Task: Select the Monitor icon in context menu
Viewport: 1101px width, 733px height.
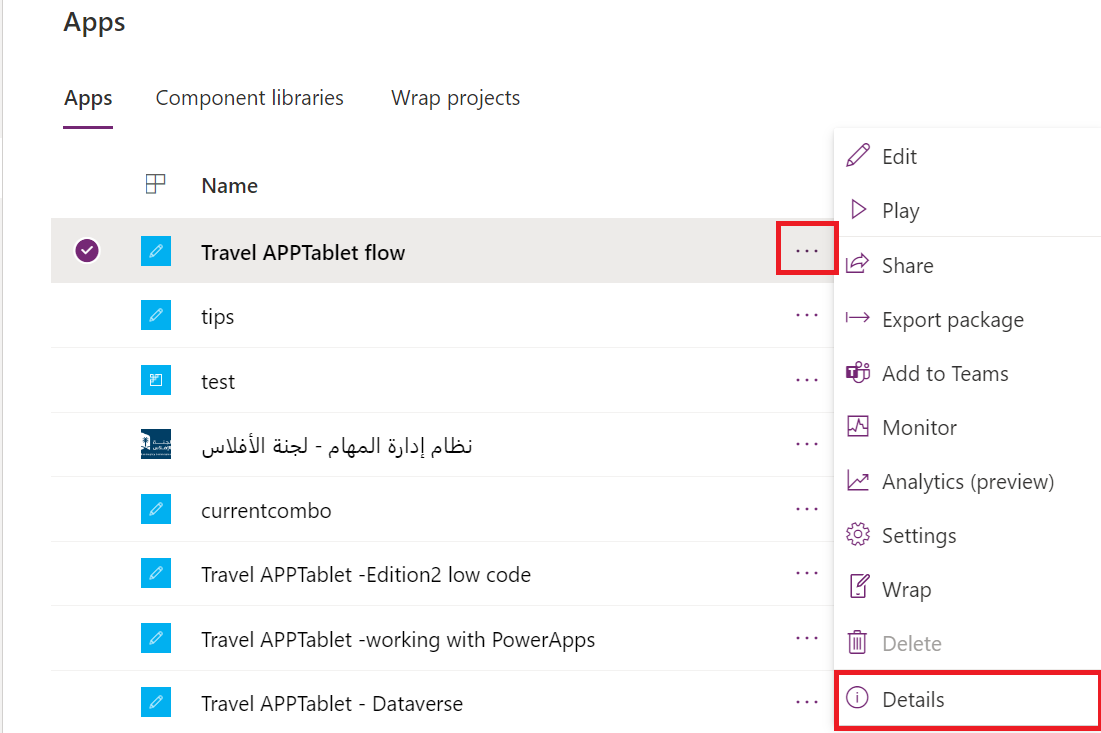Action: click(858, 427)
